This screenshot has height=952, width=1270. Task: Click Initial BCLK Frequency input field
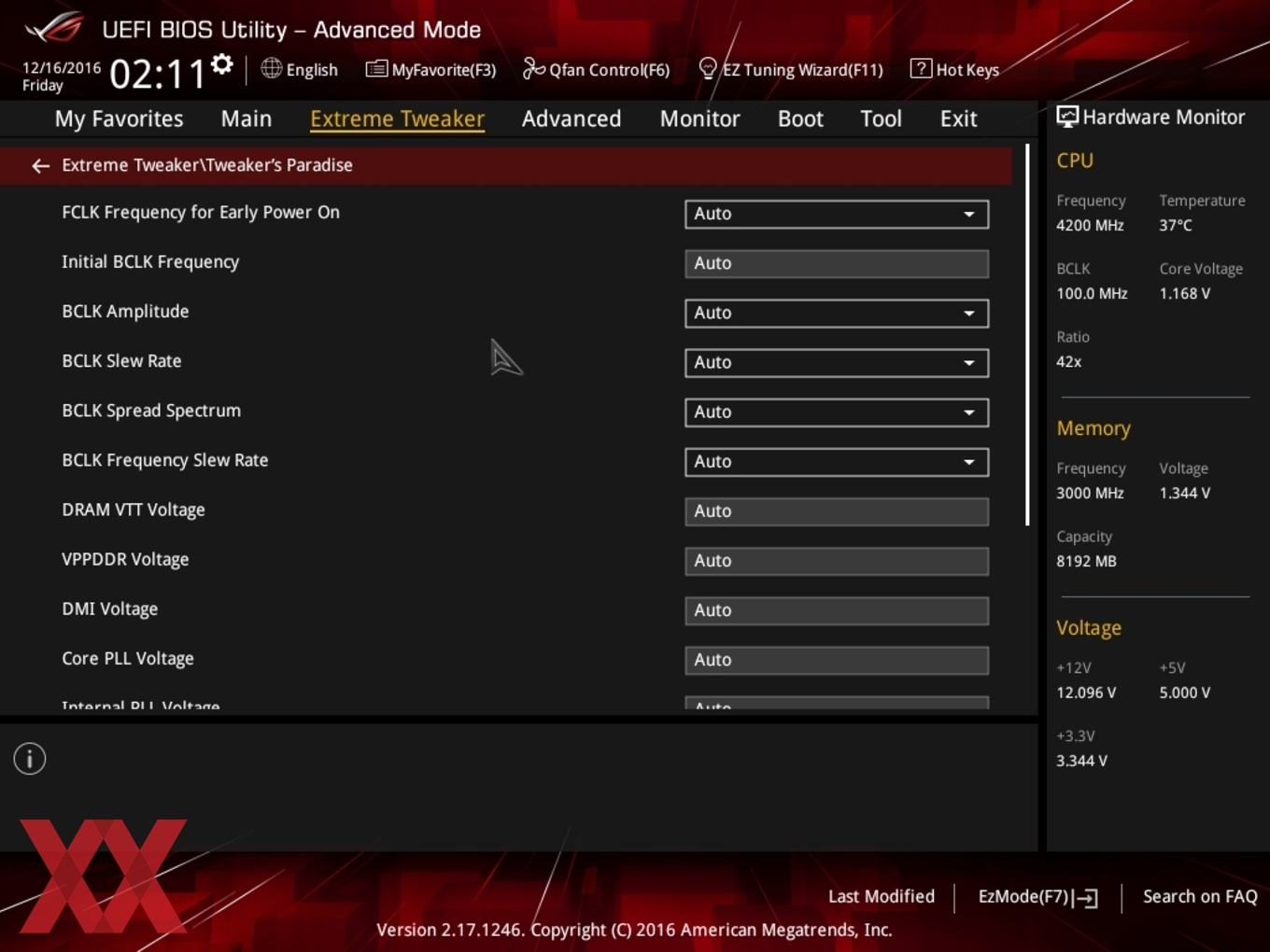tap(837, 263)
